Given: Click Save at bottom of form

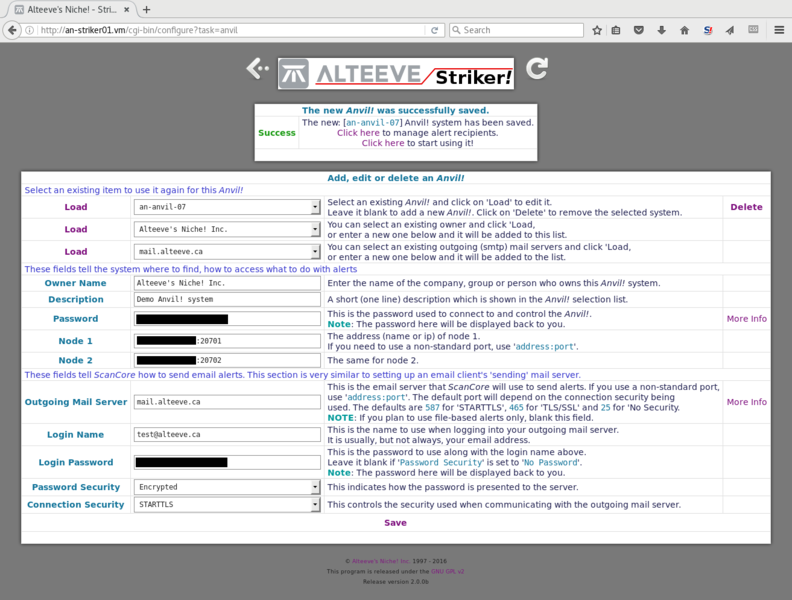Looking at the screenshot, I should (x=395, y=523).
